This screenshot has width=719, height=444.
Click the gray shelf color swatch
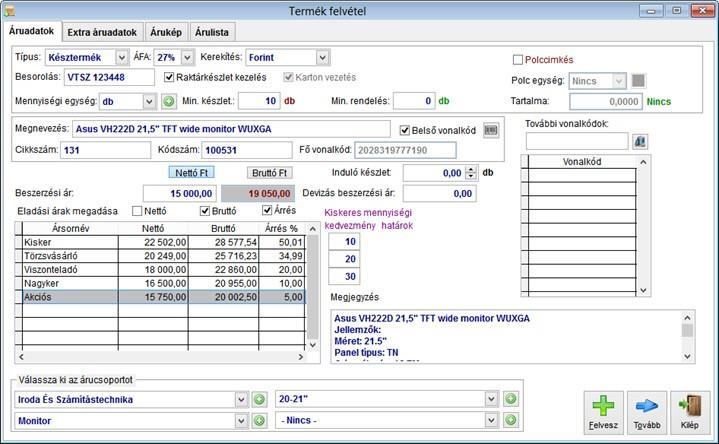pos(638,81)
